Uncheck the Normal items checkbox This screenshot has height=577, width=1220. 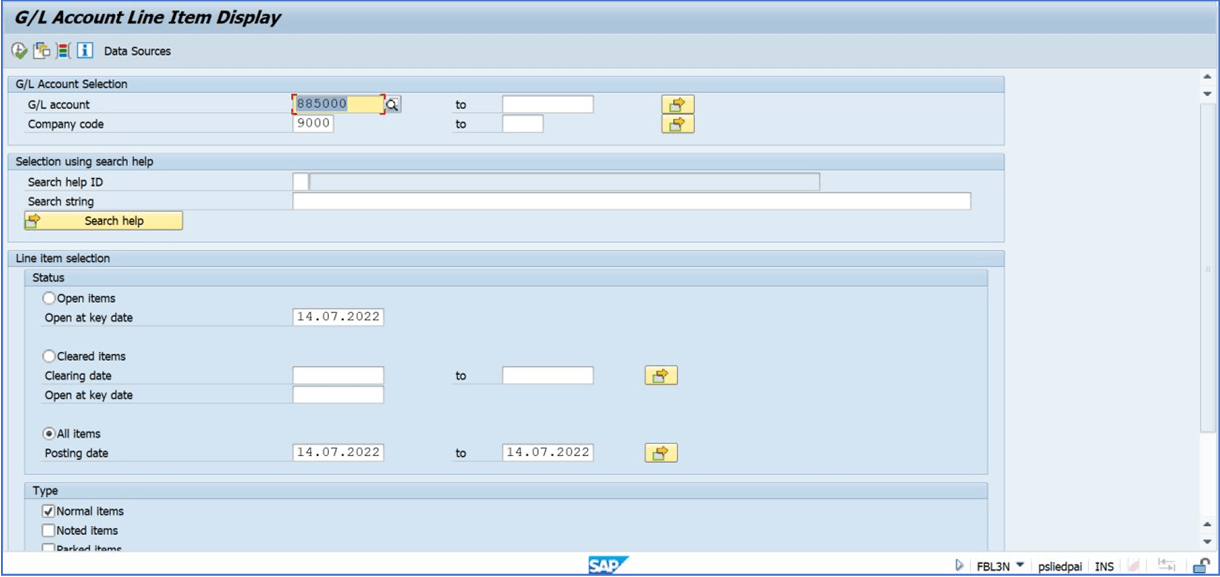pos(49,511)
